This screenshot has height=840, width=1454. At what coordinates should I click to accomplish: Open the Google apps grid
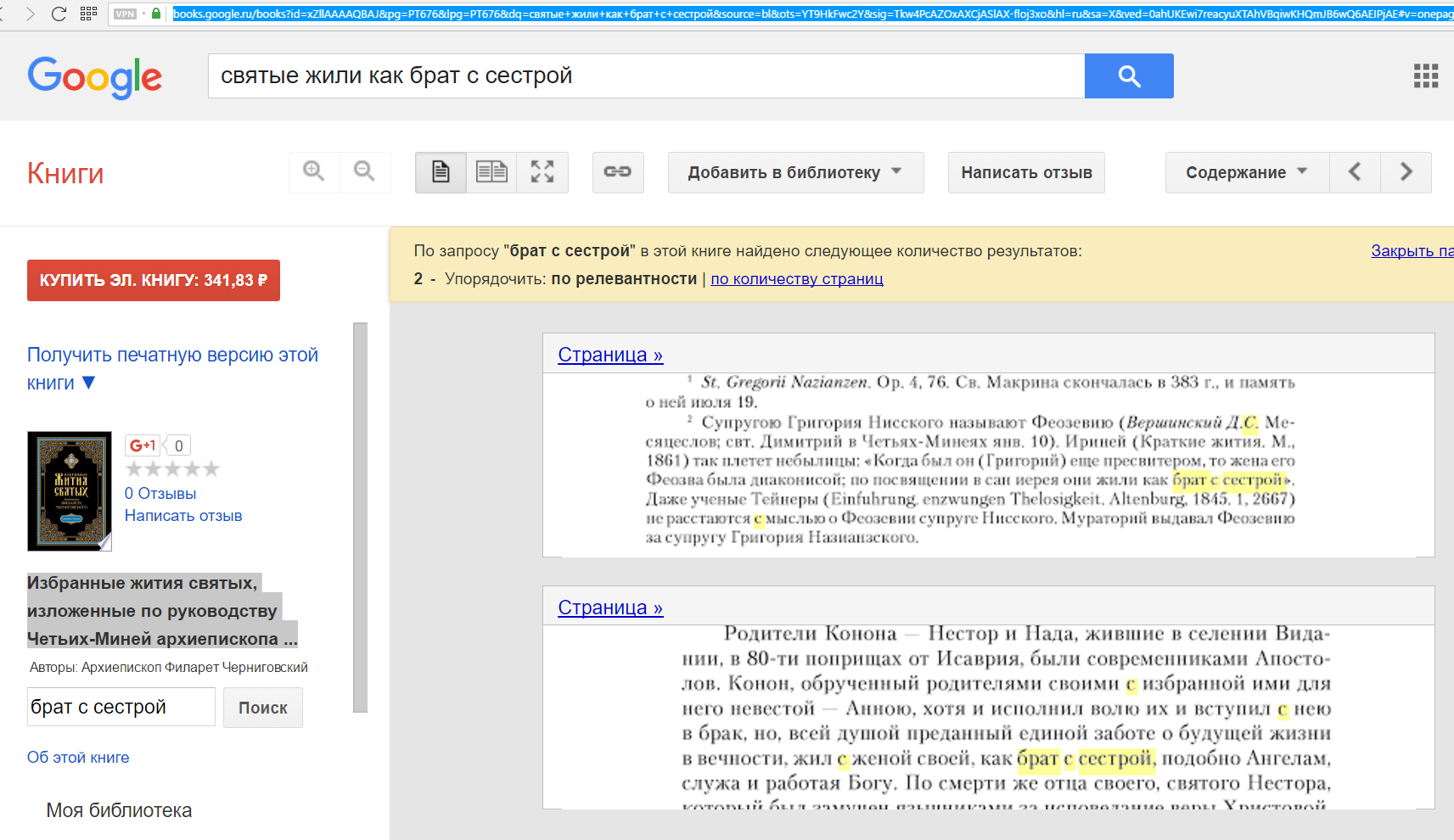1426,76
